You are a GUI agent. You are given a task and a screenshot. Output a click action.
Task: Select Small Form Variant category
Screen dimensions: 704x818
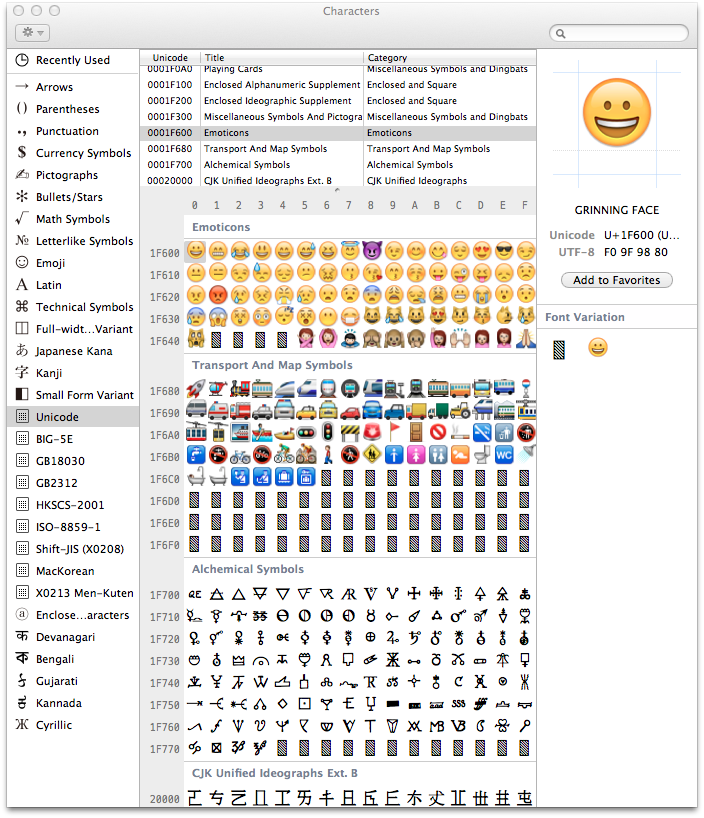click(73, 395)
